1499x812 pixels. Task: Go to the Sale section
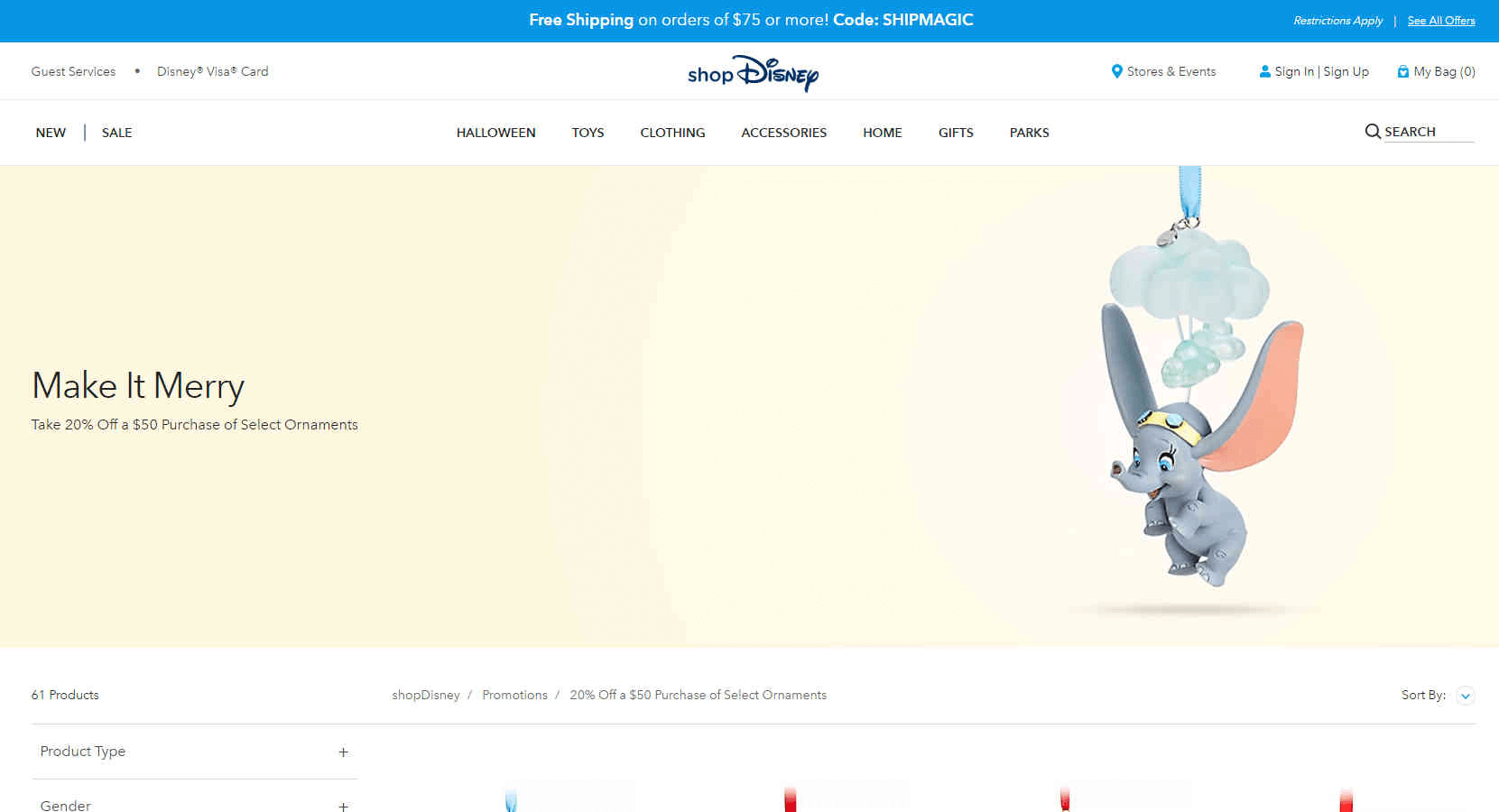click(x=116, y=133)
